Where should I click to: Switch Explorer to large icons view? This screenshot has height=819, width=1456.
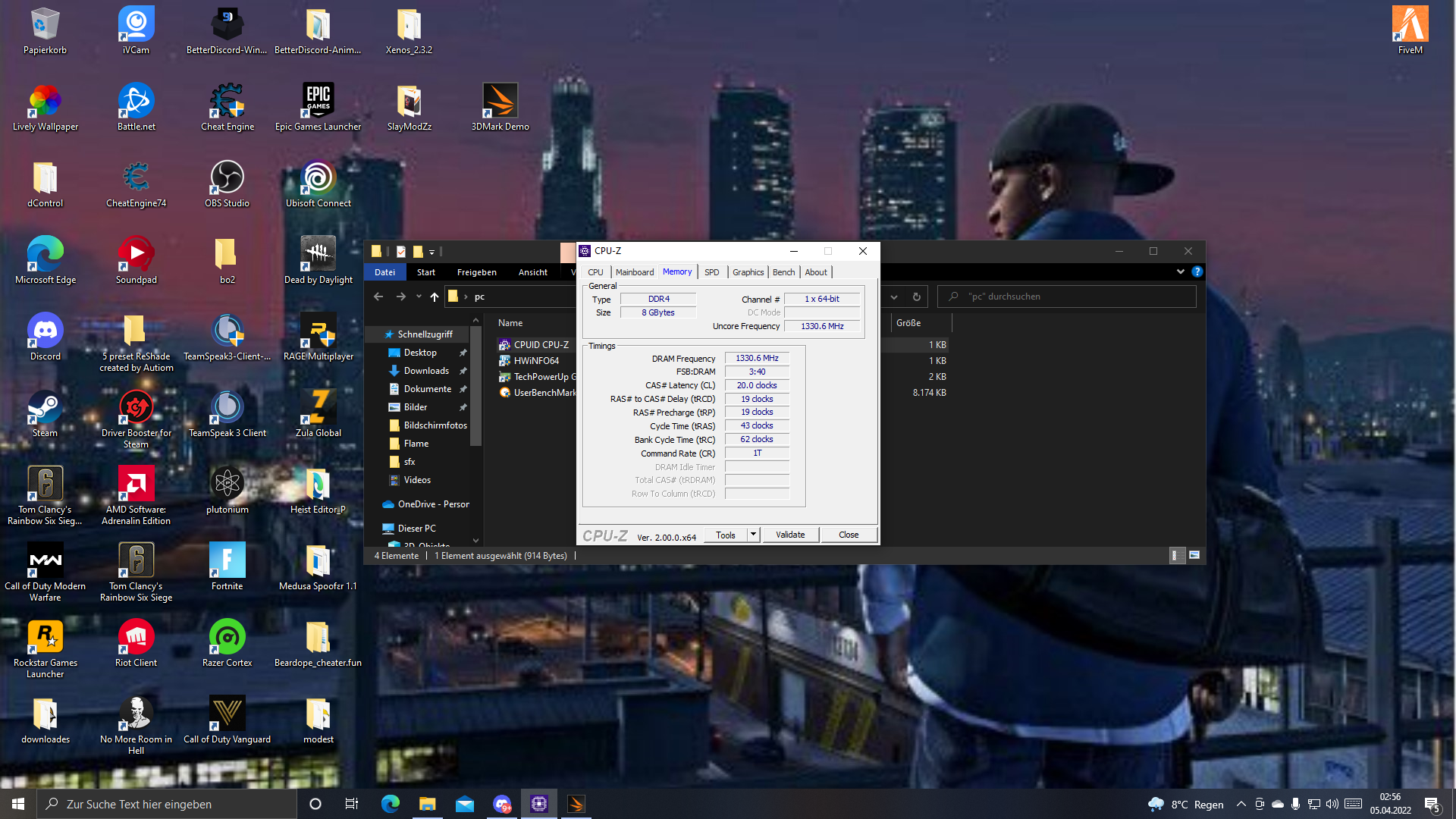[x=1194, y=556]
